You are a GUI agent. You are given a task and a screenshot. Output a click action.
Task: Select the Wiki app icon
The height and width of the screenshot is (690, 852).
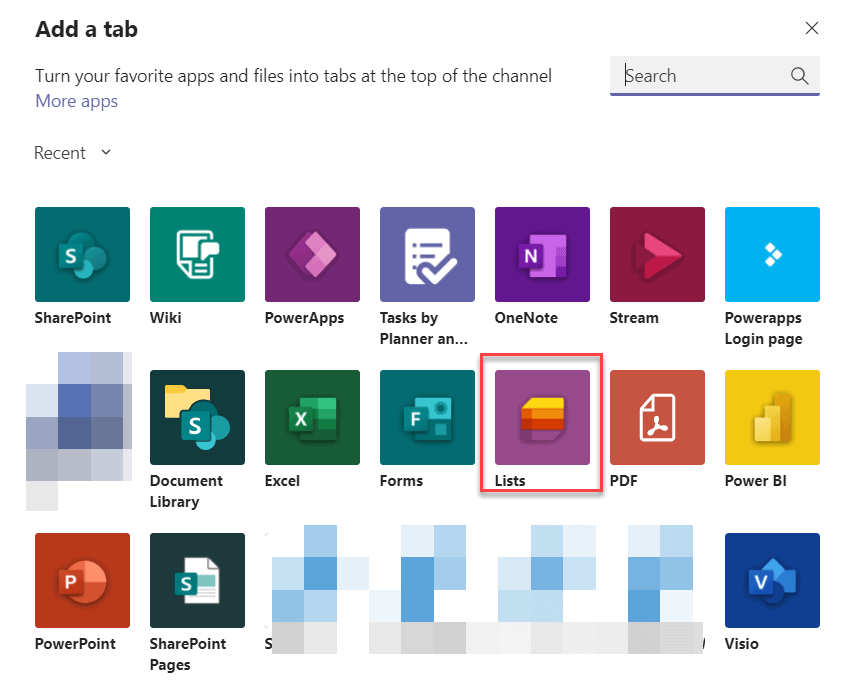[x=197, y=254]
